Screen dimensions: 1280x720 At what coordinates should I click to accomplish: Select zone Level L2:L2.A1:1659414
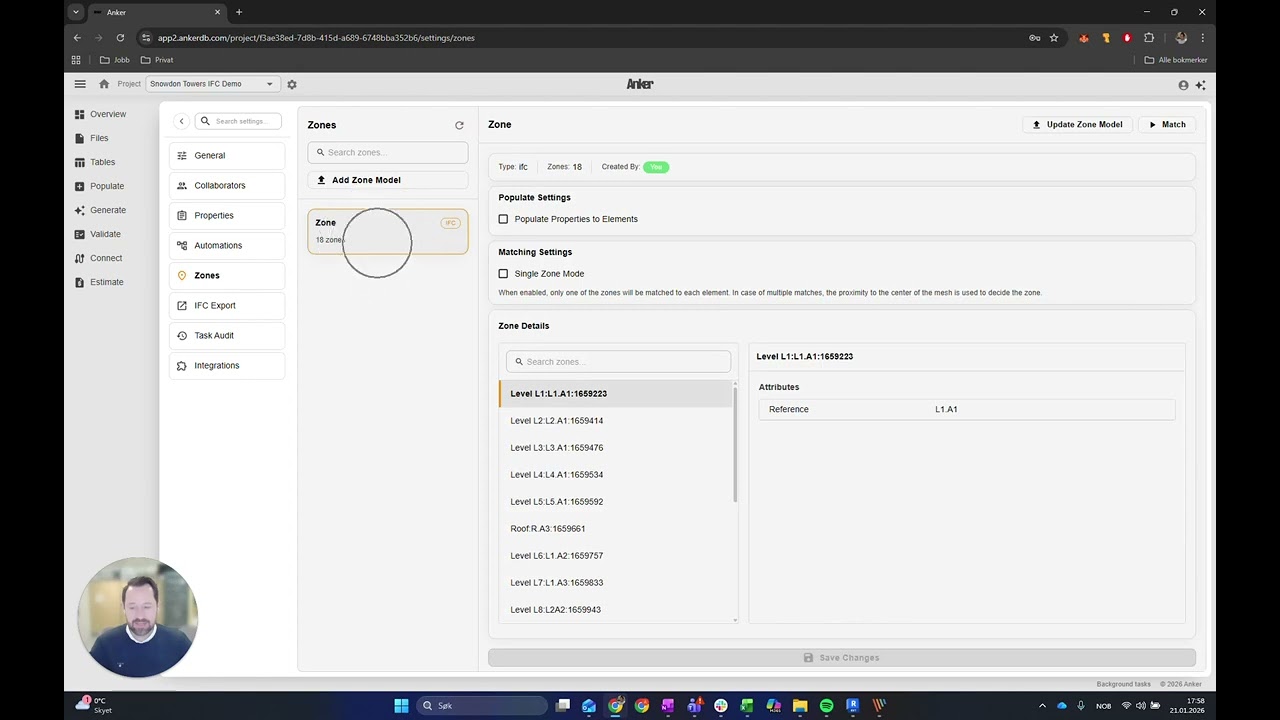pos(615,421)
